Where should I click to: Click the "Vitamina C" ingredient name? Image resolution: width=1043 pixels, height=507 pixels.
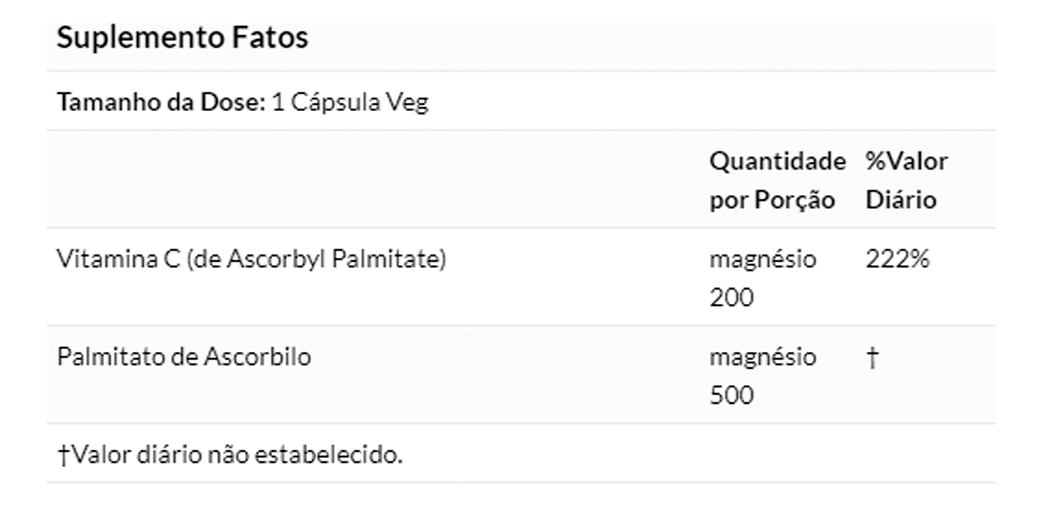(x=118, y=259)
